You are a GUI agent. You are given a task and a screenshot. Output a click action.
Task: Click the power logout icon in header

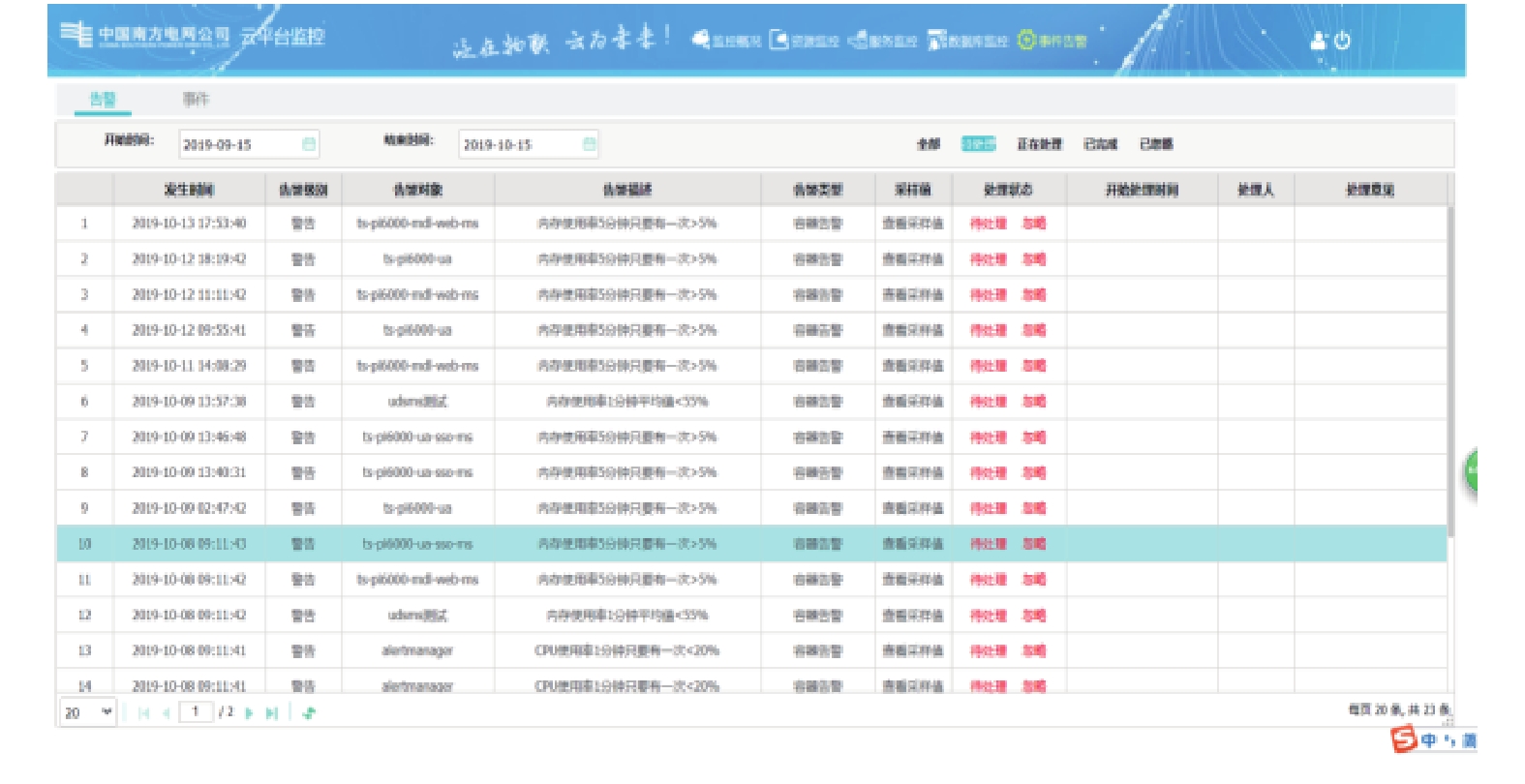pyautogui.click(x=1342, y=41)
